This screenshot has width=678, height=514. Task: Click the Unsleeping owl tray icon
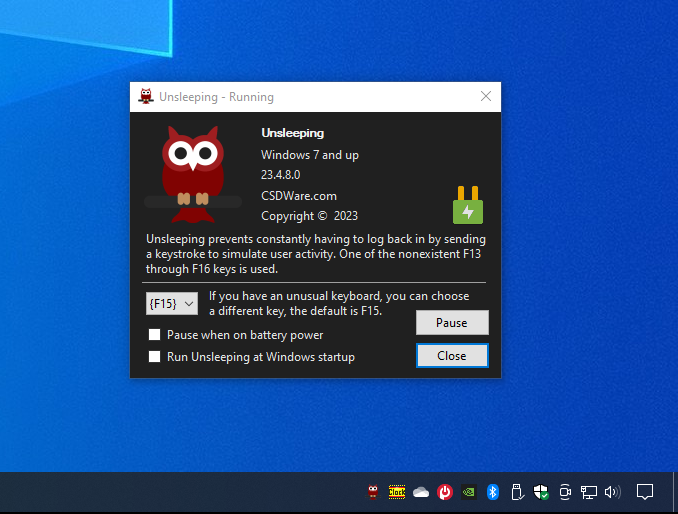pos(373,492)
